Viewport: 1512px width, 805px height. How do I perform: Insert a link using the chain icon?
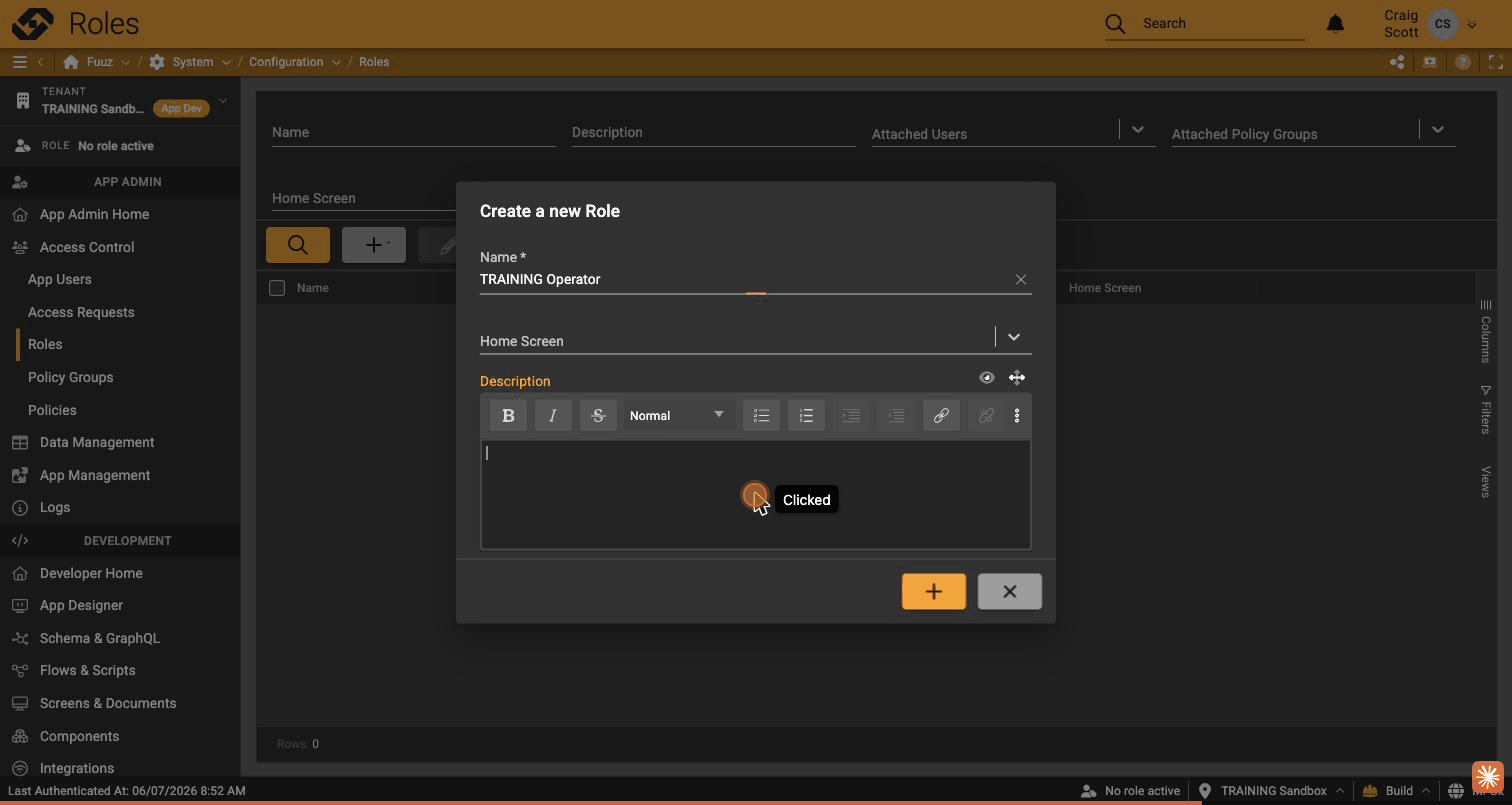click(941, 416)
